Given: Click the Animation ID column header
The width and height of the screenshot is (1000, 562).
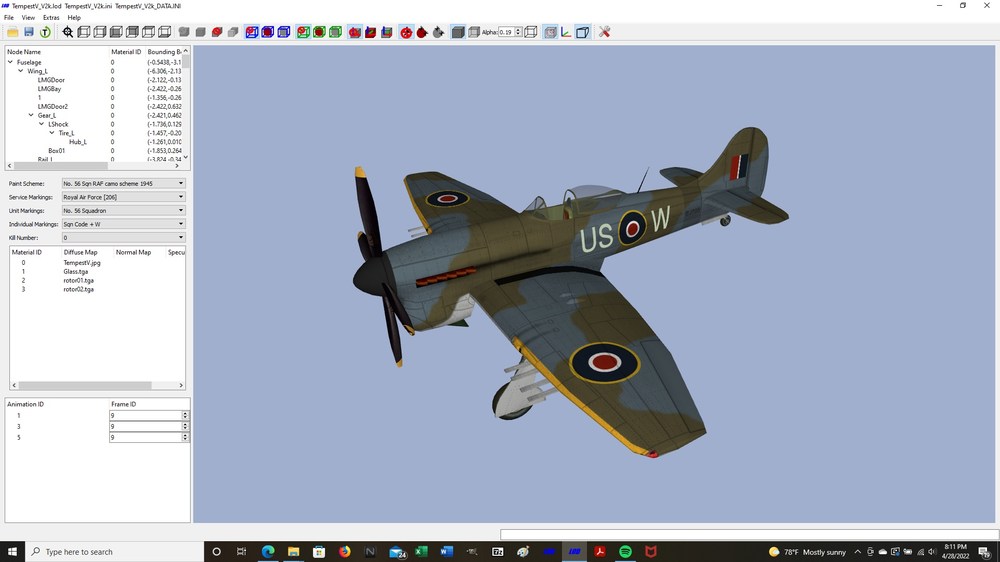Looking at the screenshot, I should (x=26, y=404).
